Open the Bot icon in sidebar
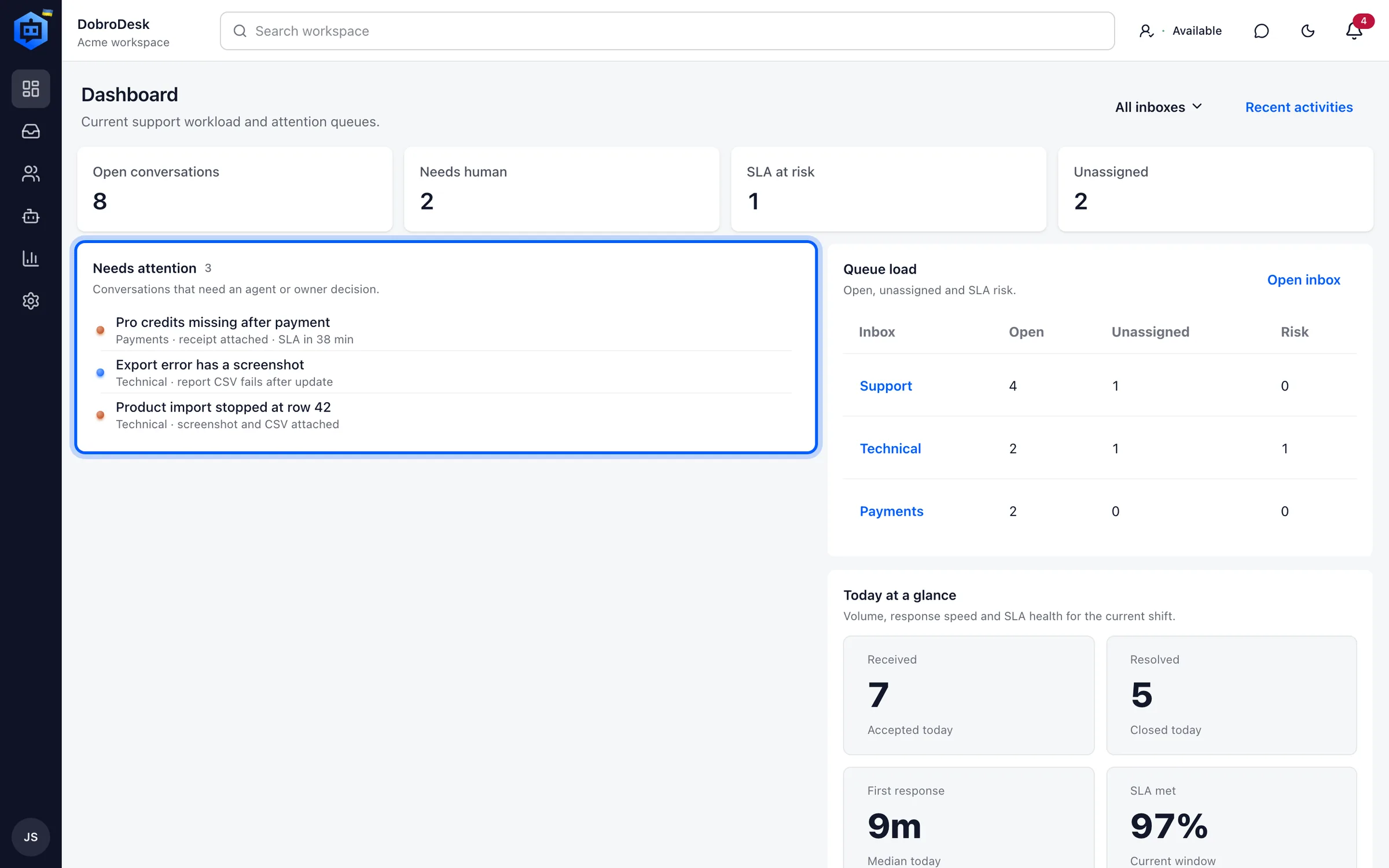 click(31, 216)
